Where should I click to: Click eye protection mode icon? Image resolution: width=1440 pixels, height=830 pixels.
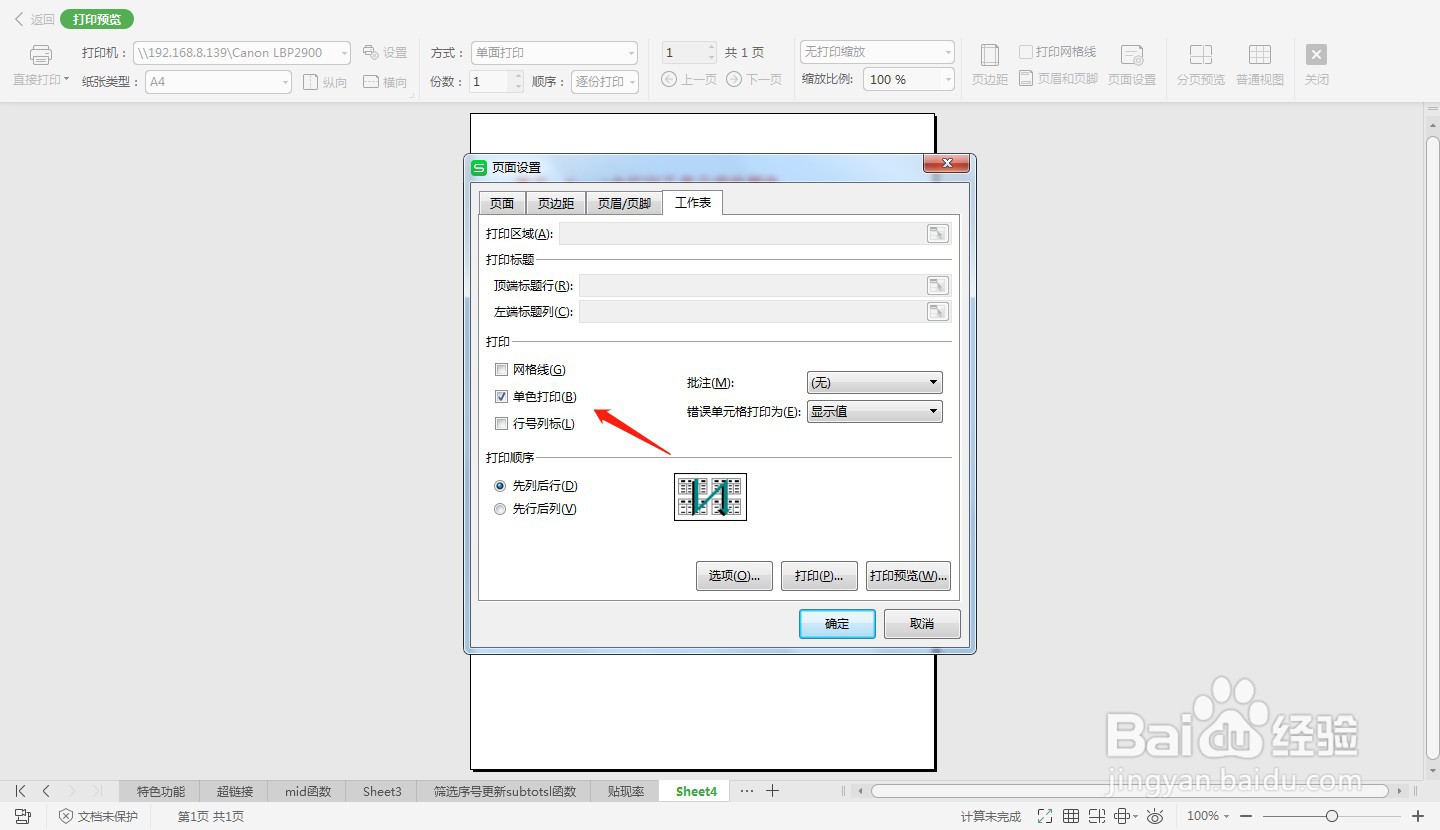(x=1155, y=816)
